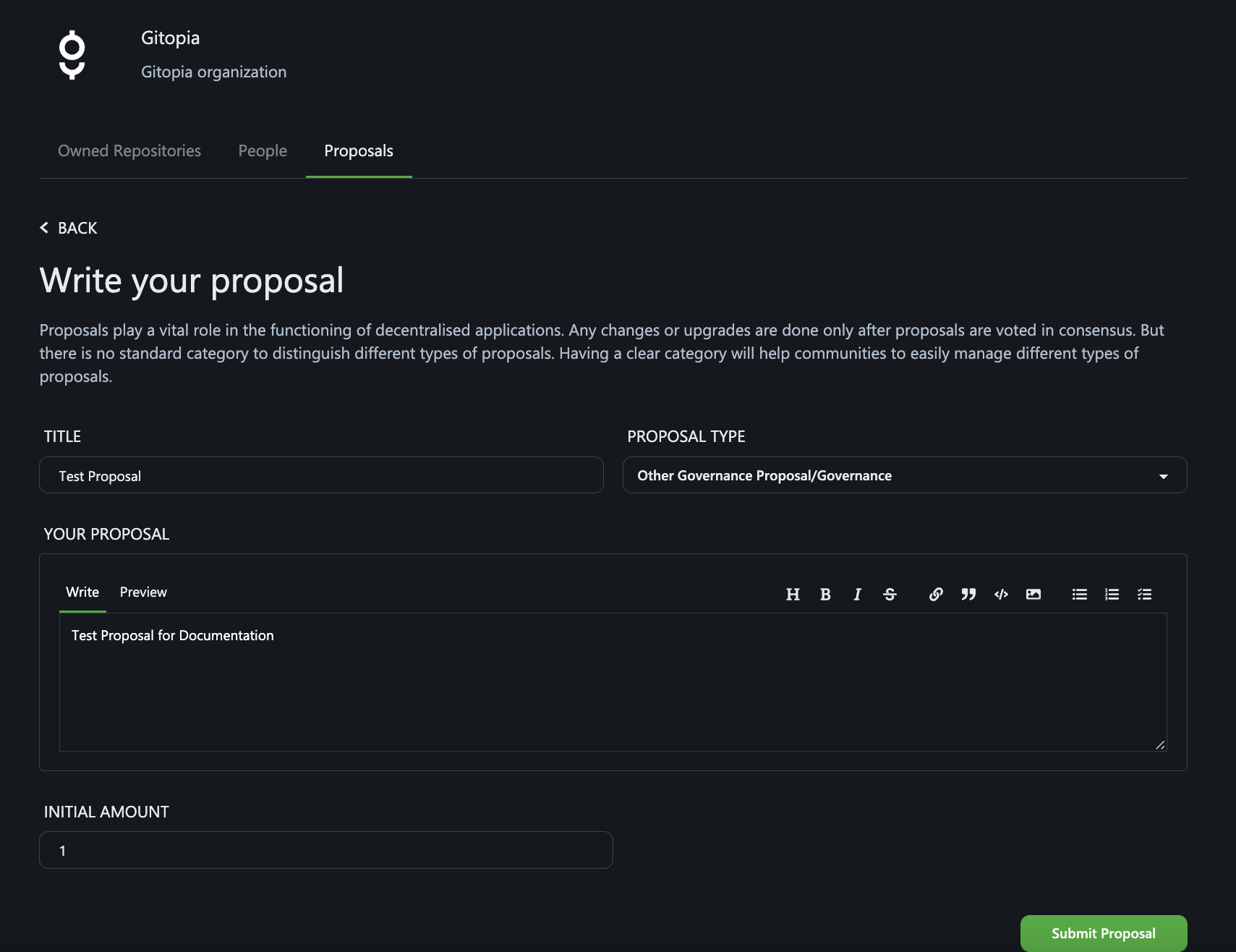Screen dimensions: 1236x952
Task: Focus the Title input field
Action: [321, 475]
